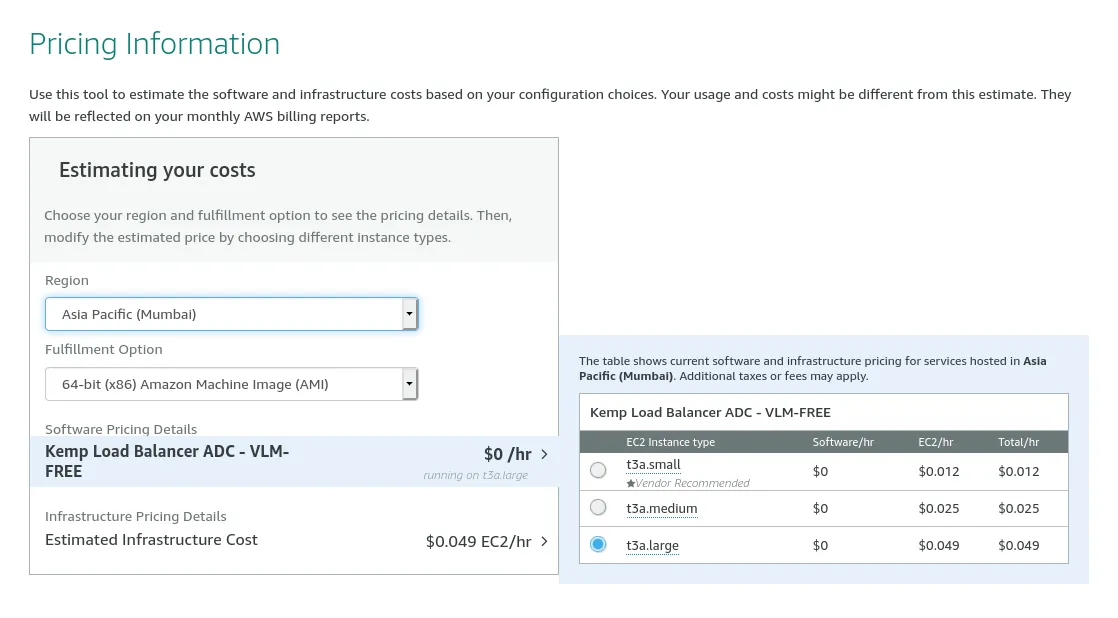1118x618 pixels.
Task: Click the Pricing Information heading
Action: (x=155, y=44)
